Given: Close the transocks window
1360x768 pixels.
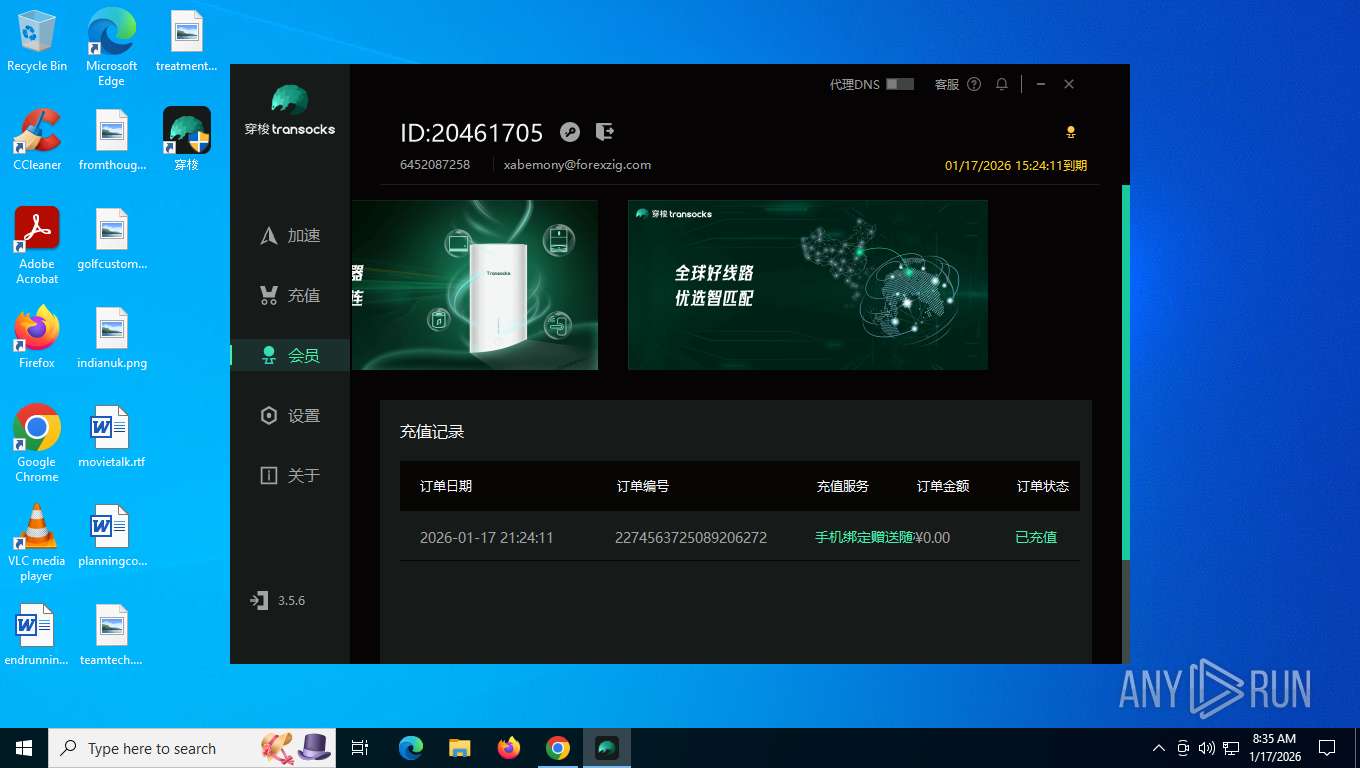Looking at the screenshot, I should (x=1069, y=84).
